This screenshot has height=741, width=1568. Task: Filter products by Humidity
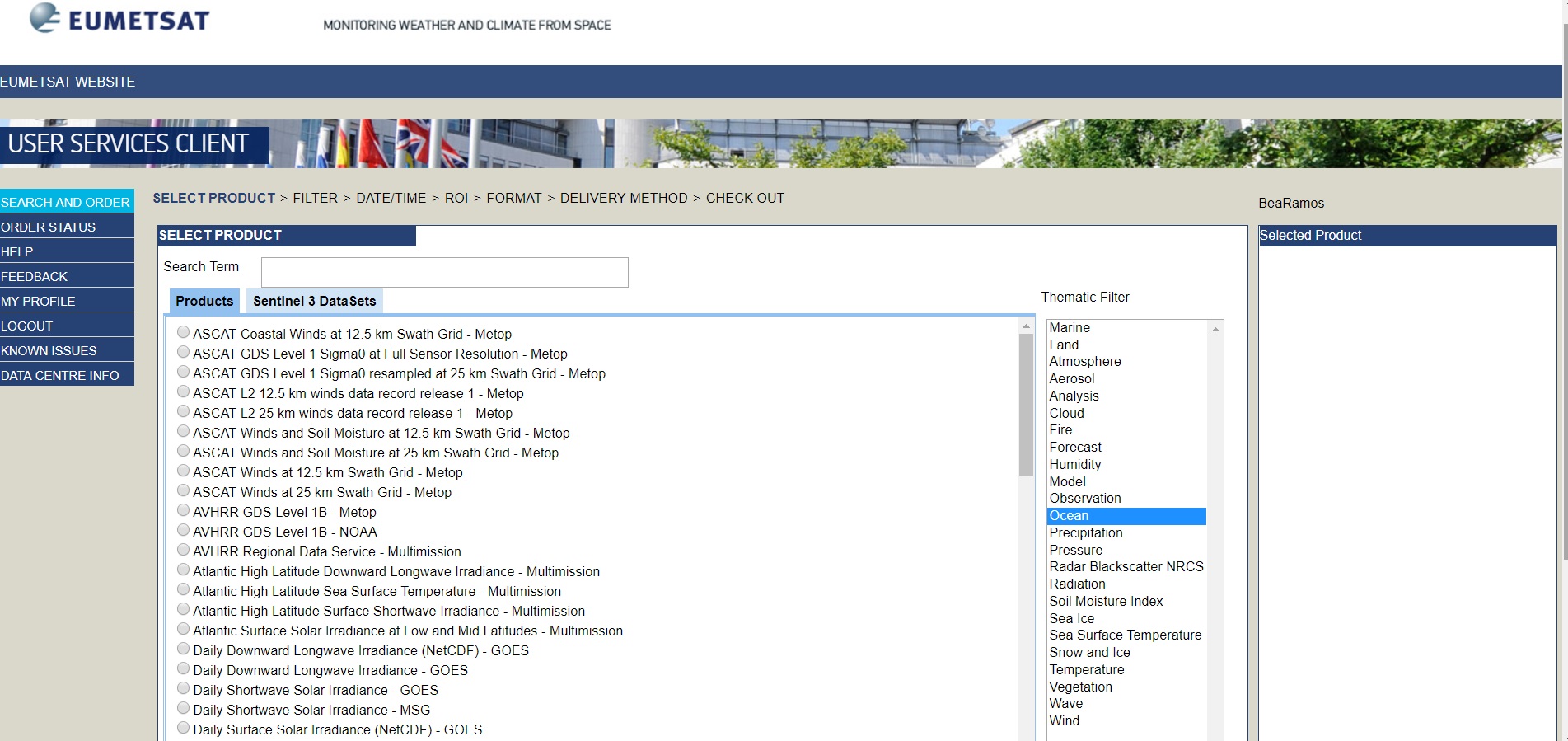tap(1126, 464)
